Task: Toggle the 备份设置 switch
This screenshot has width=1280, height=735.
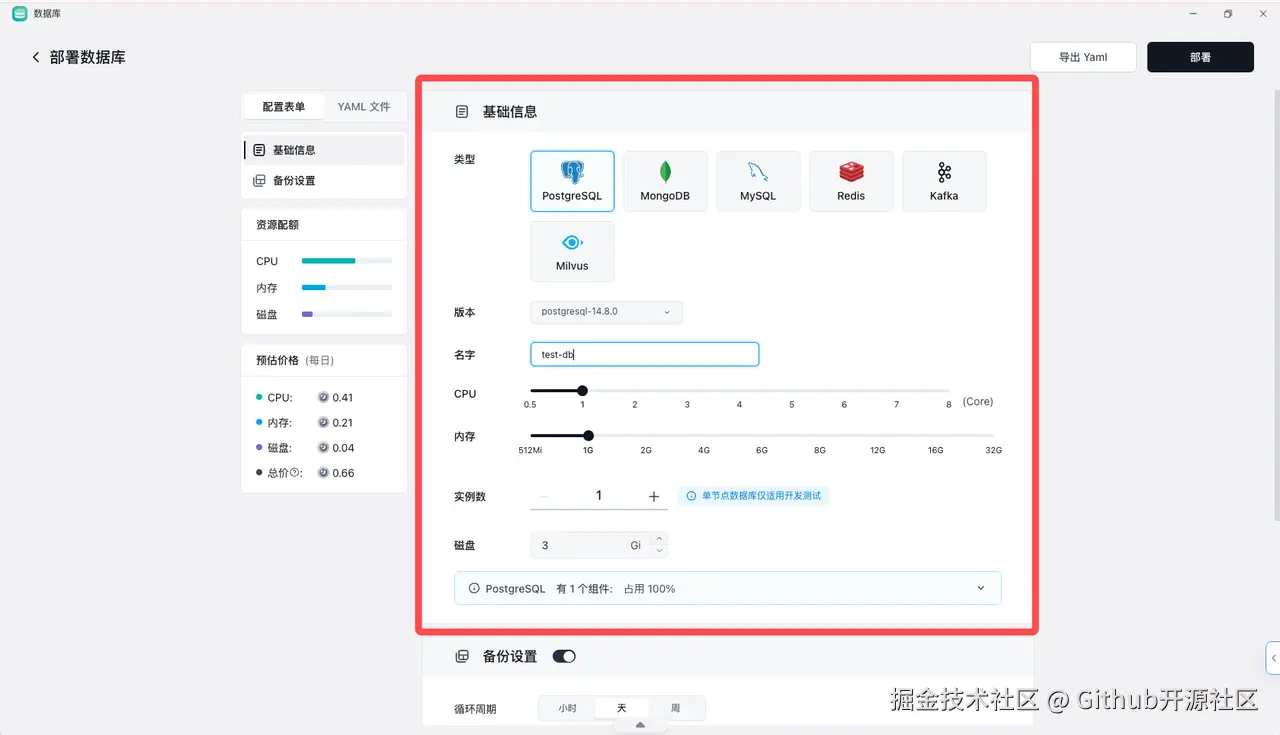Action: [564, 657]
